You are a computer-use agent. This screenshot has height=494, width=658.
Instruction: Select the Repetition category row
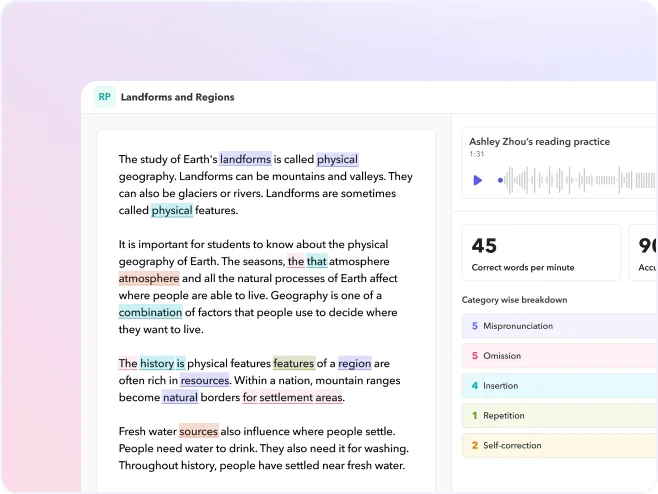tap(558, 416)
